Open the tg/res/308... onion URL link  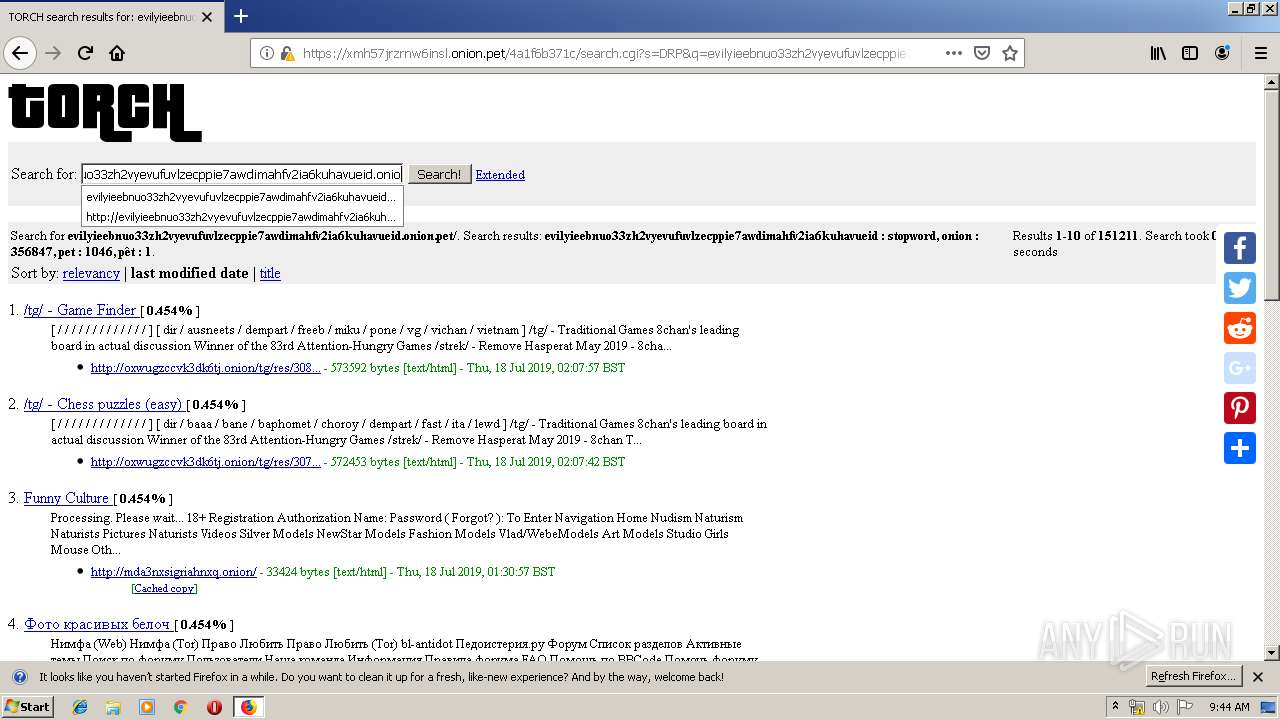click(x=205, y=368)
